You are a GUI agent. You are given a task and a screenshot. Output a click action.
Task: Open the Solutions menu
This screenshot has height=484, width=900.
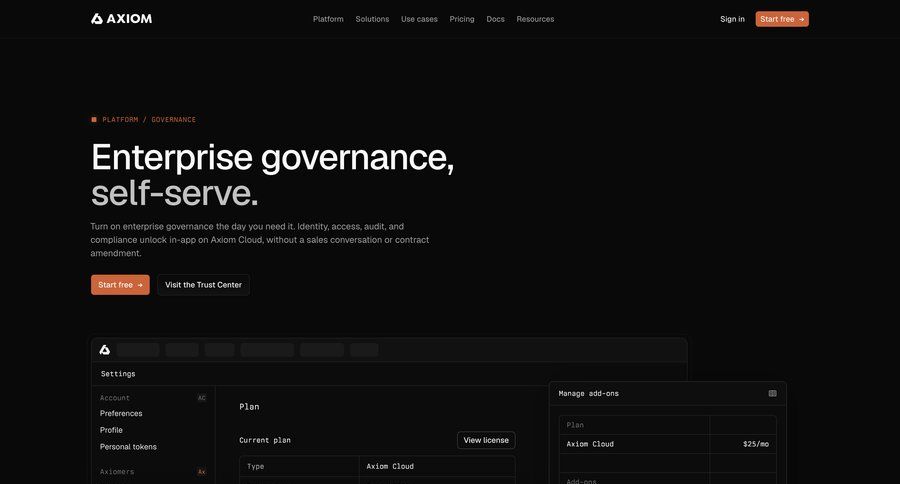pos(372,19)
